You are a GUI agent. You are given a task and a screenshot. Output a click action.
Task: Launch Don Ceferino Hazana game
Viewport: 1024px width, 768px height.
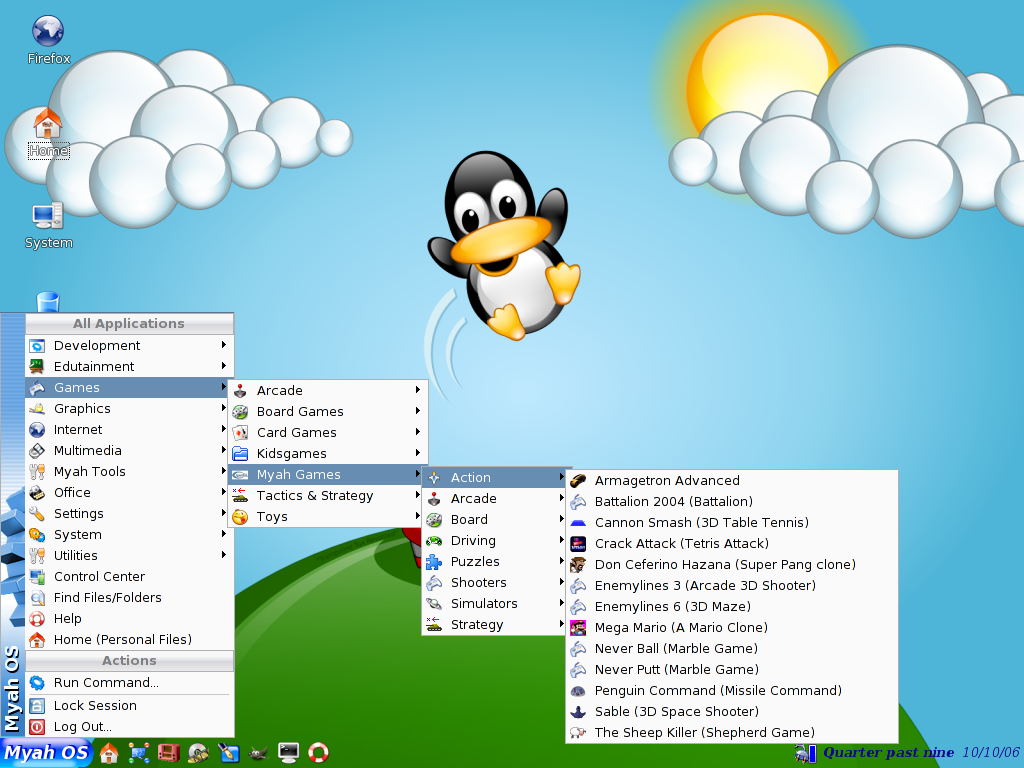[731, 564]
